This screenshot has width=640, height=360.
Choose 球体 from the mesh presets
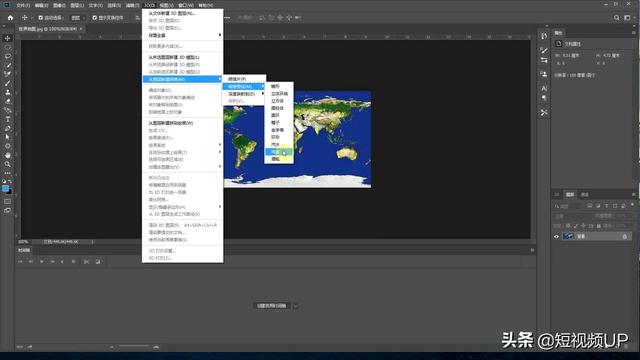pyautogui.click(x=279, y=152)
